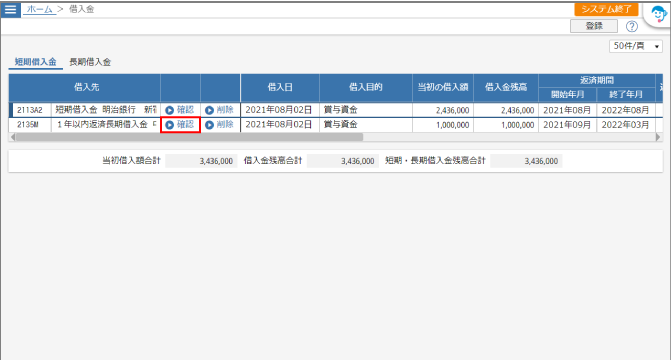
Task: Click 確認 for row 2113A2
Action: (180, 110)
